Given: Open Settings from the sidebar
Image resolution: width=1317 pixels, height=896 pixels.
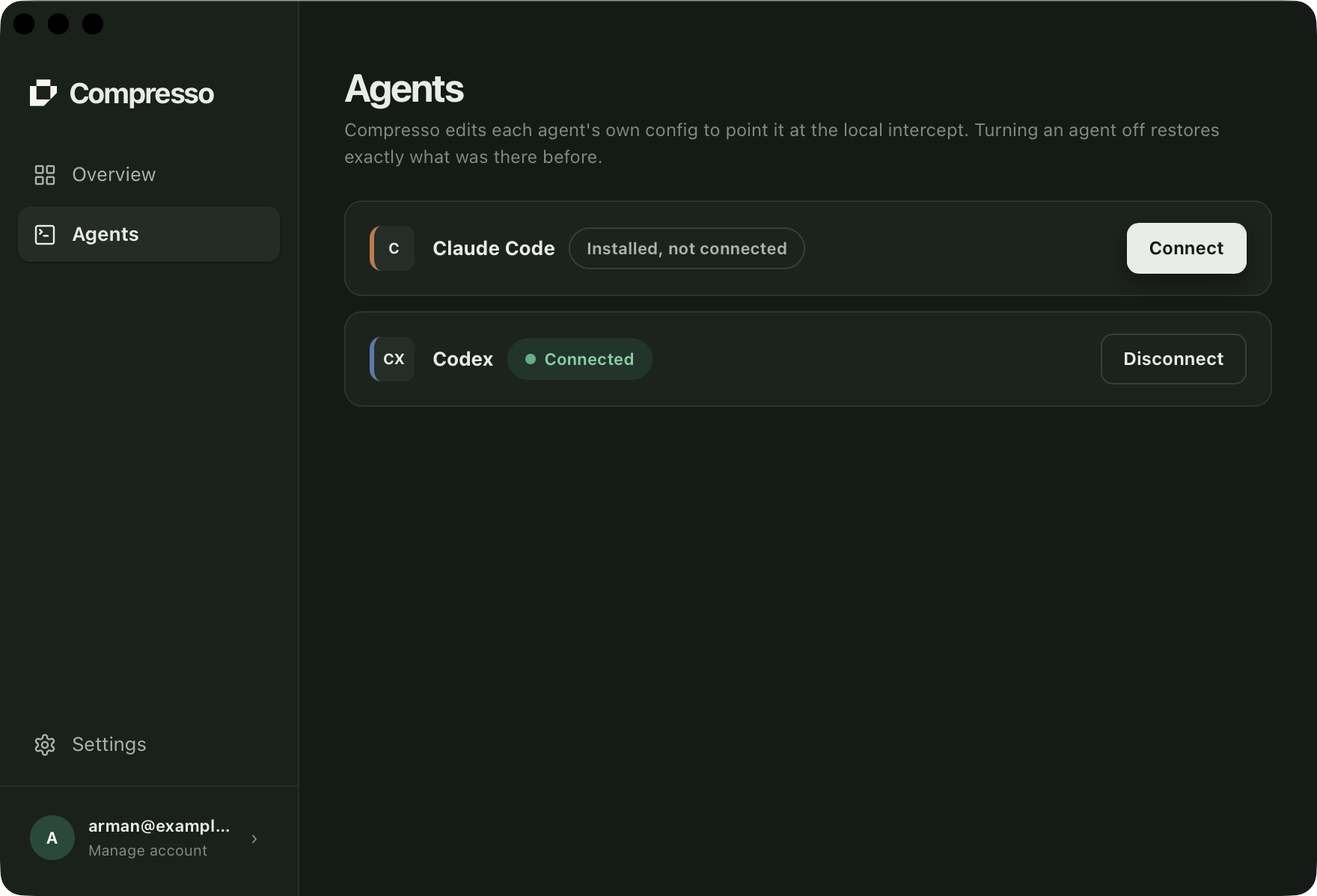Looking at the screenshot, I should 149,744.
